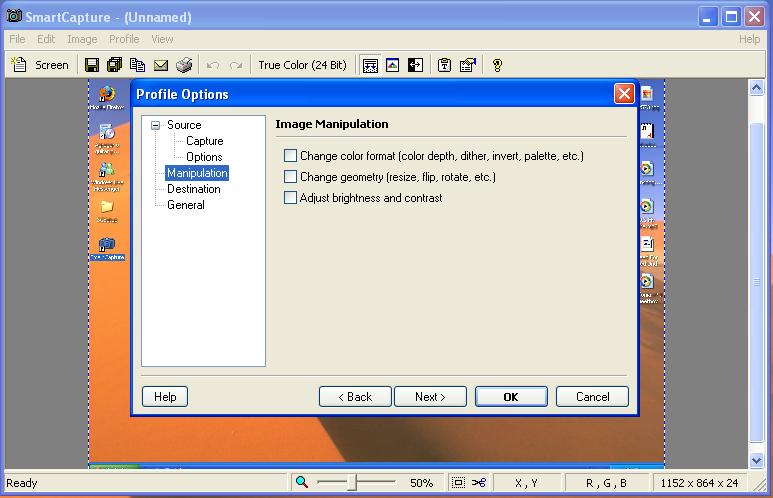Open the Image menu
The width and height of the screenshot is (773, 498).
[x=82, y=39]
